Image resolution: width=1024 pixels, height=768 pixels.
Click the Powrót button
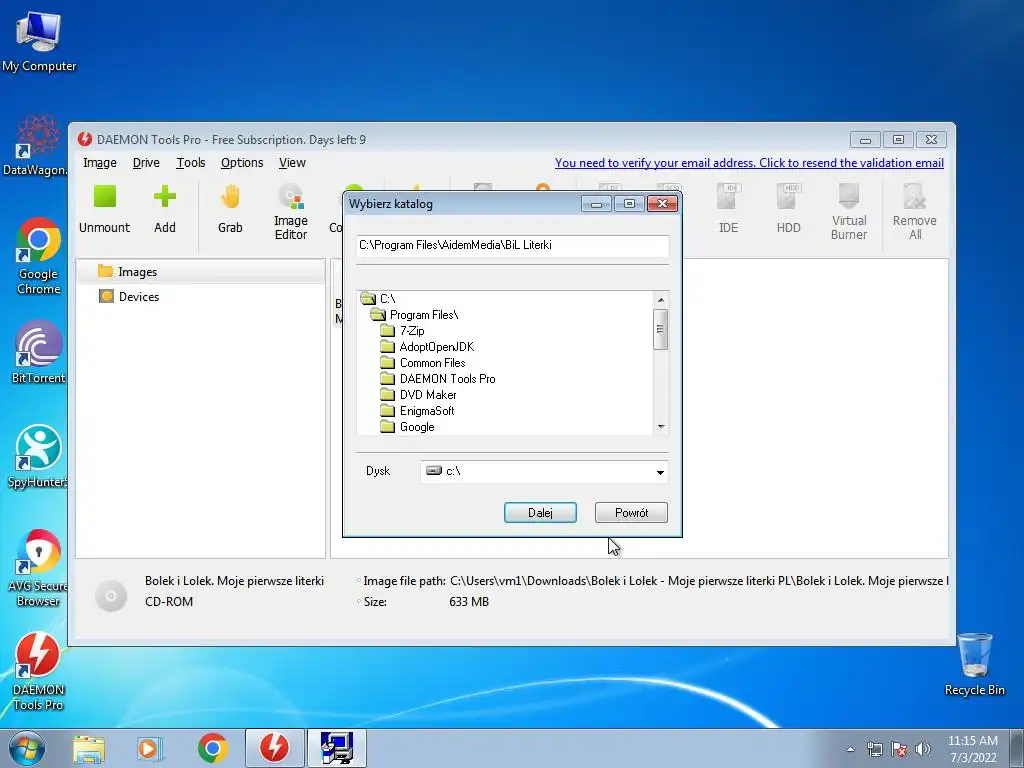click(x=632, y=513)
